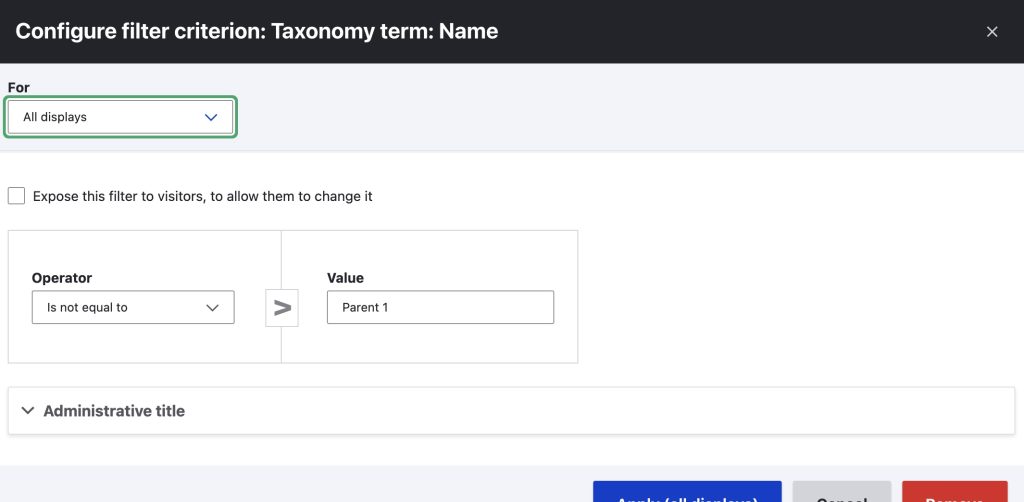Click the 'Administrative title' heading text
This screenshot has height=502, width=1024.
114,411
